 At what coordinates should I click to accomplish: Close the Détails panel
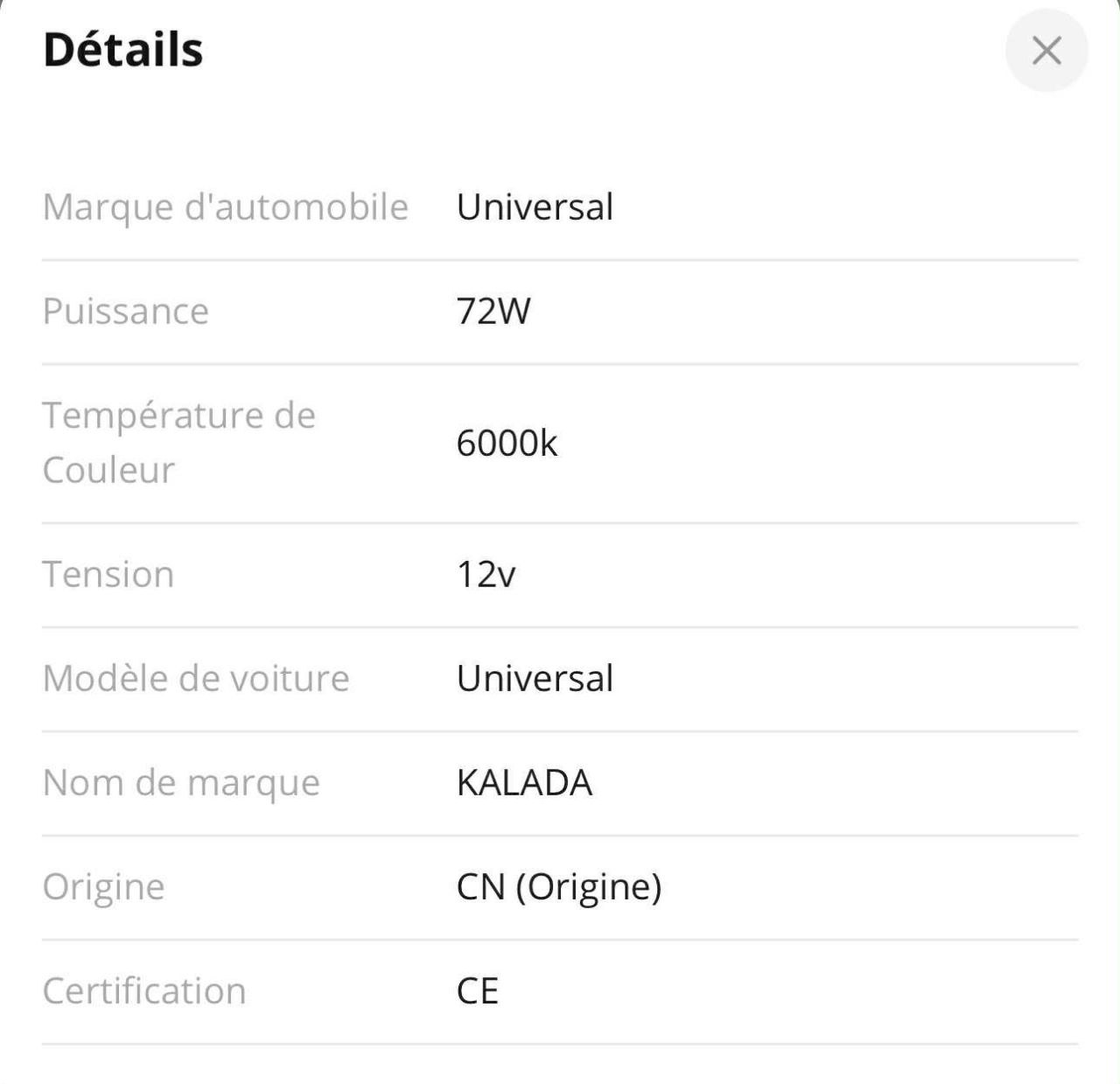[x=1046, y=51]
